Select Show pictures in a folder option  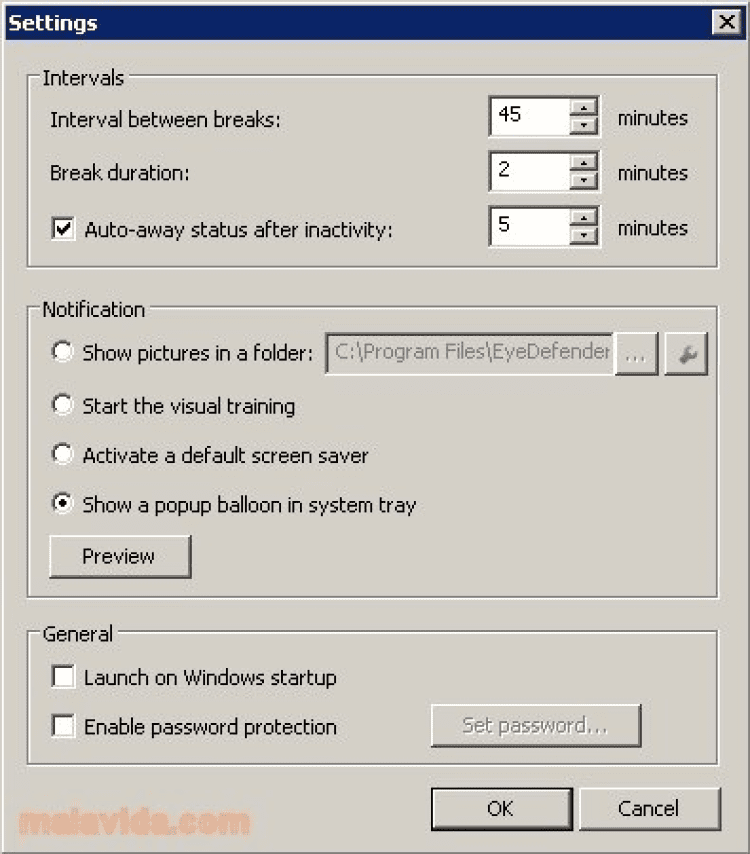pyautogui.click(x=64, y=352)
